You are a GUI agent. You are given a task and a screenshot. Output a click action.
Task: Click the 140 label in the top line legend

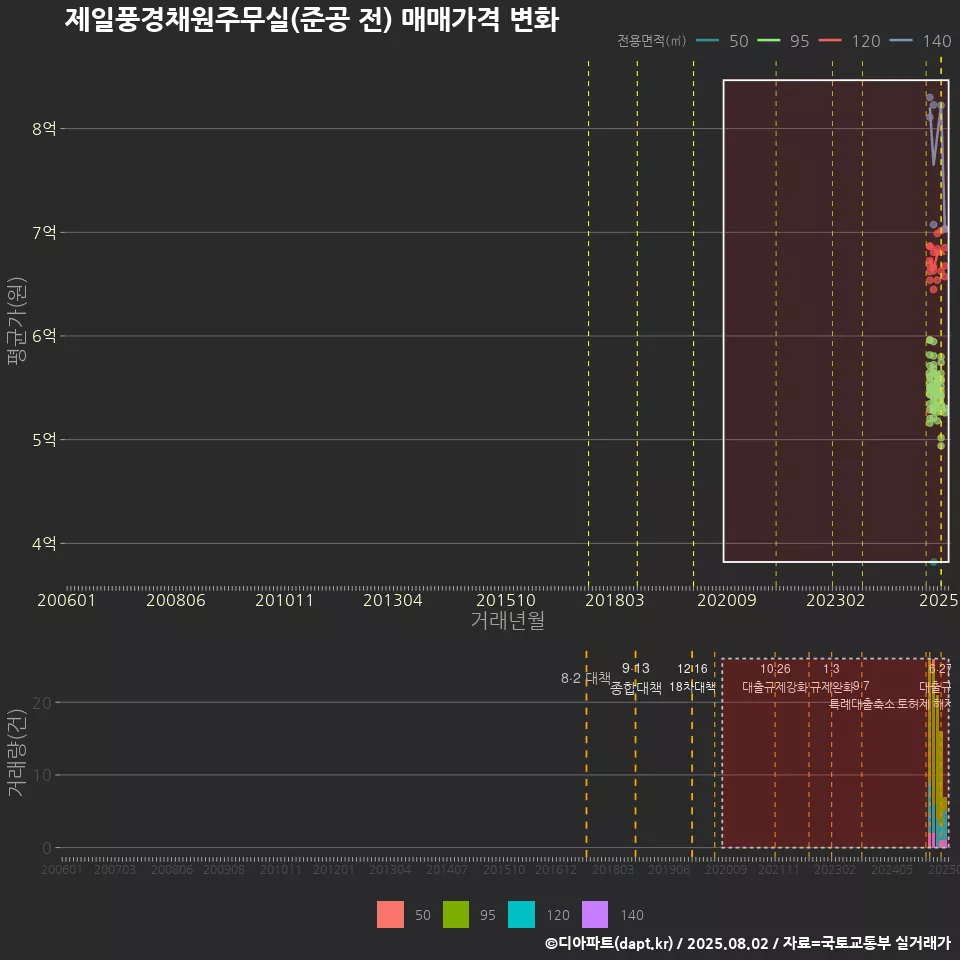(x=937, y=41)
